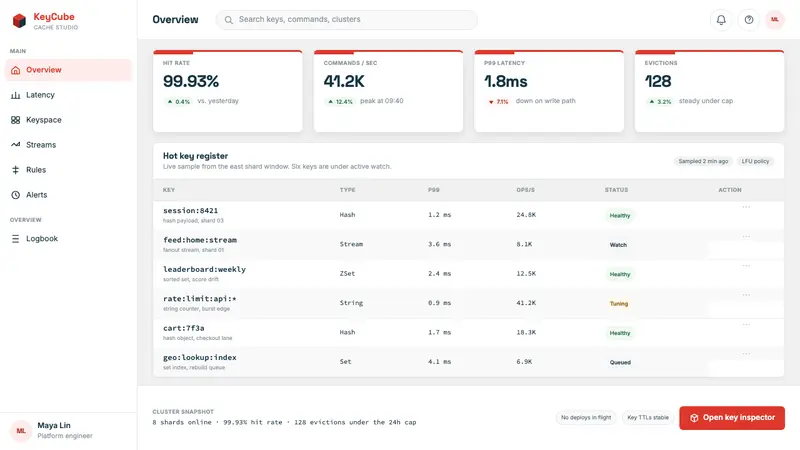Viewport: 800px width, 450px height.
Task: Click the Alerts clock icon
Action: pyautogui.click(x=16, y=195)
